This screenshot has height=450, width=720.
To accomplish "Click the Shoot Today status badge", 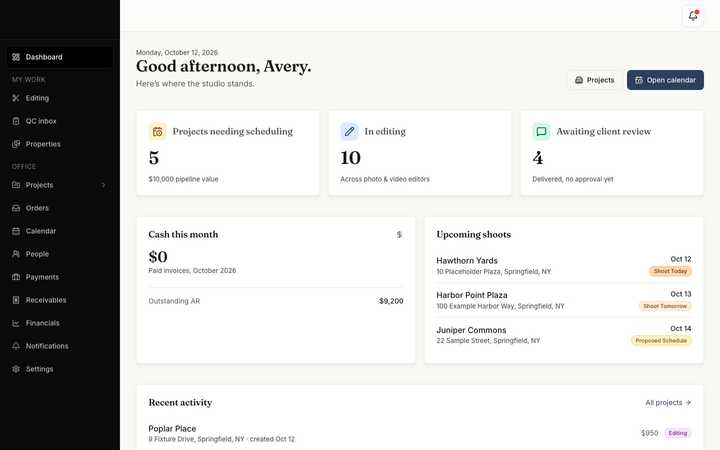I will (x=670, y=271).
